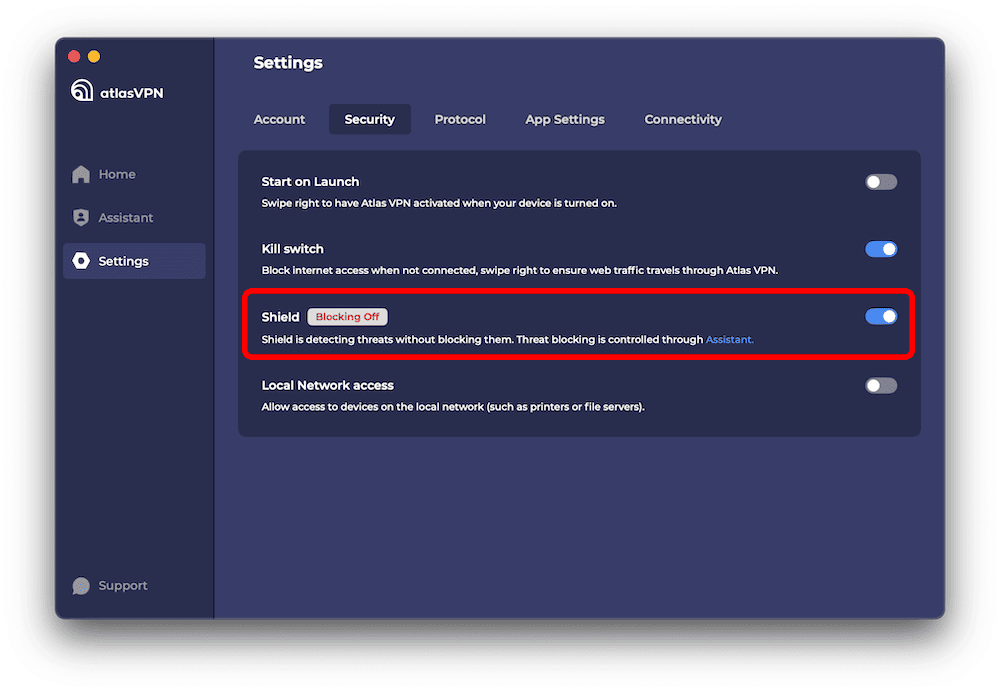Switch to the Connectivity tab

pos(683,119)
